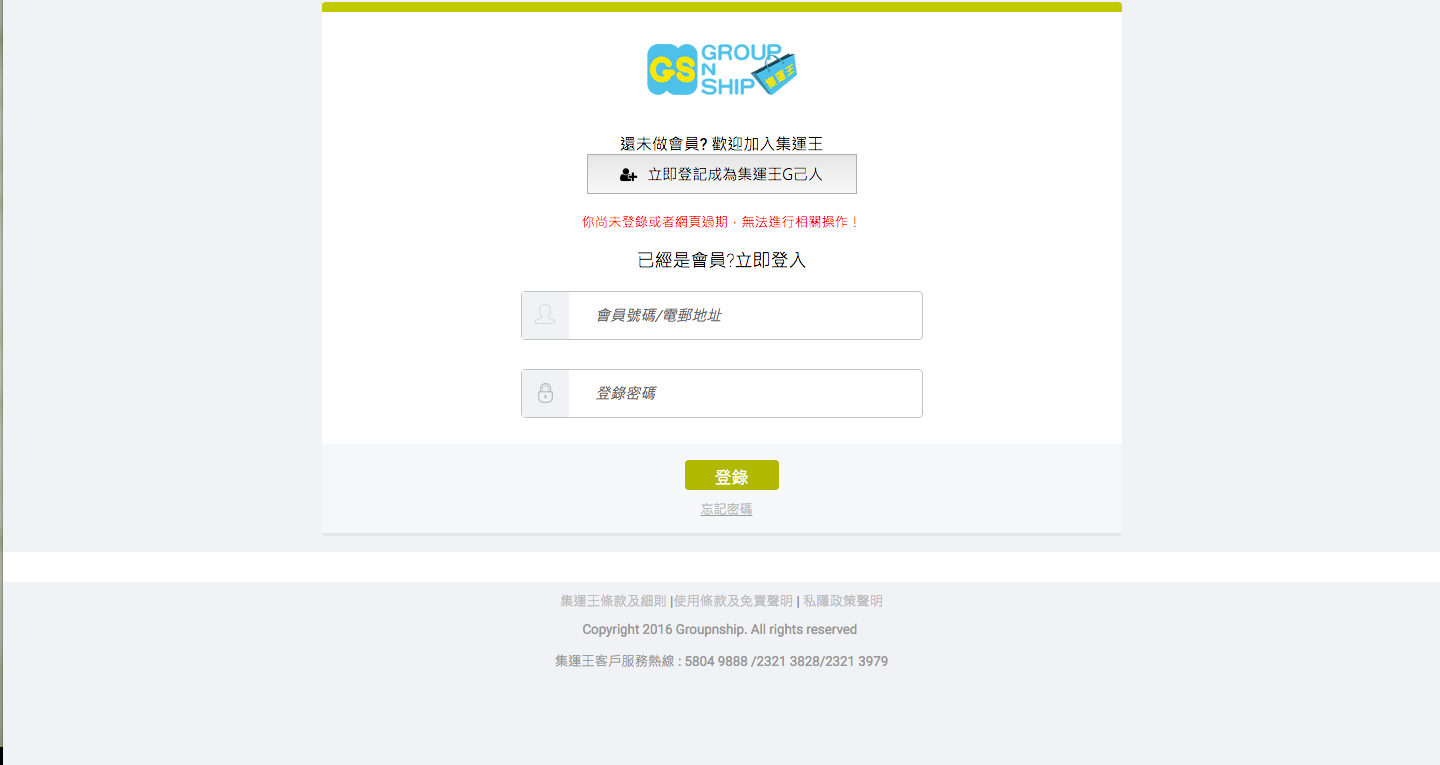The width and height of the screenshot is (1440, 765).
Task: Click the 還未做會員? 歡迎加入集運王 text
Action: point(721,144)
